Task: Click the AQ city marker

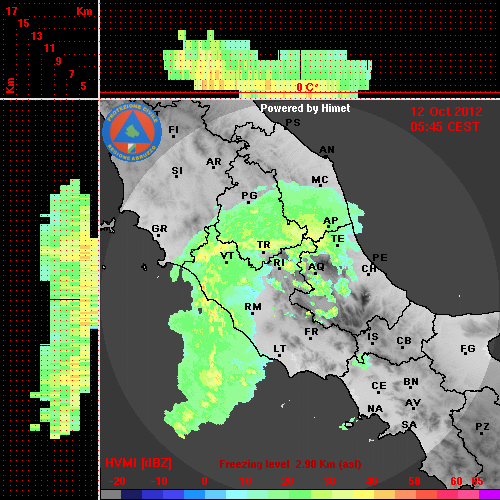Action: coord(316,273)
